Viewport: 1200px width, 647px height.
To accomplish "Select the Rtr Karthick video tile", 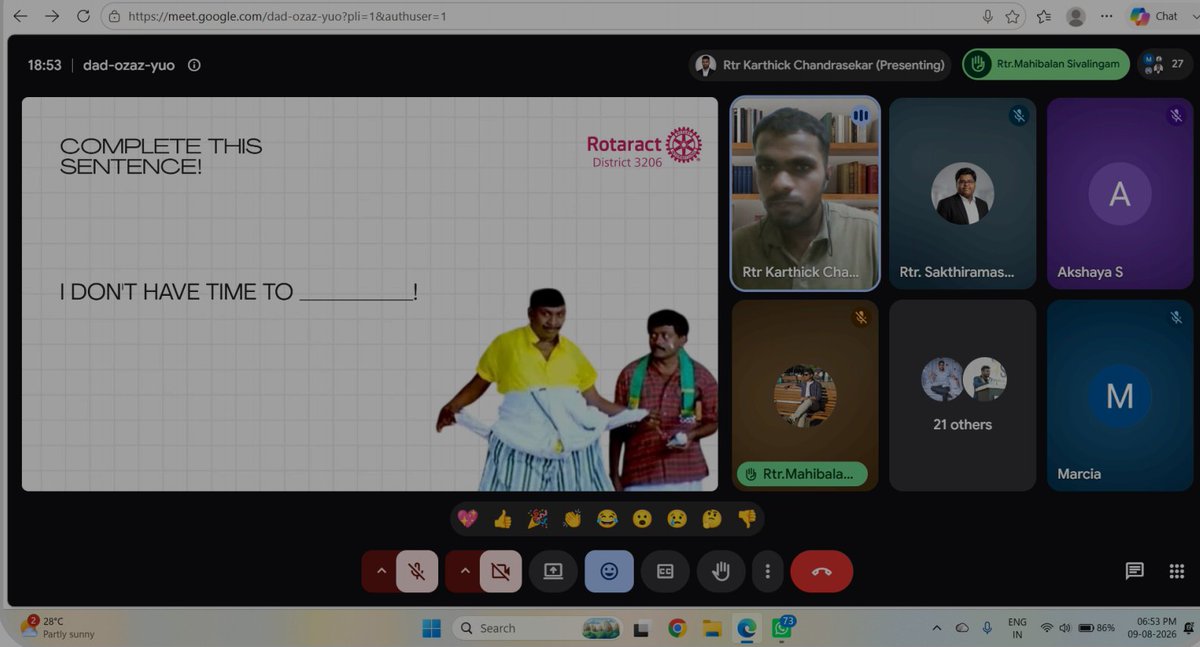I will click(x=805, y=193).
